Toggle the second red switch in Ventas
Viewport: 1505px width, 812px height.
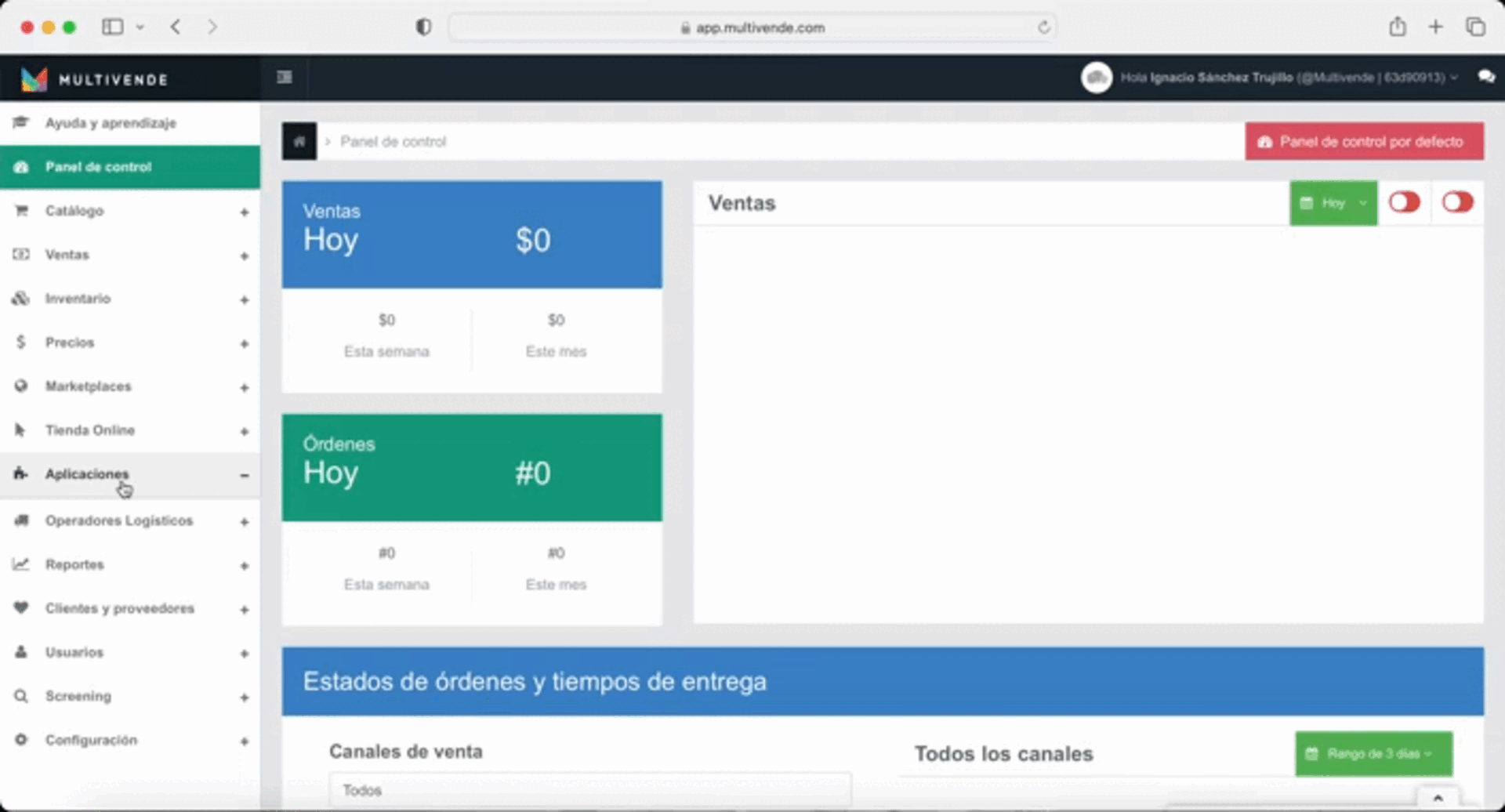click(1457, 203)
